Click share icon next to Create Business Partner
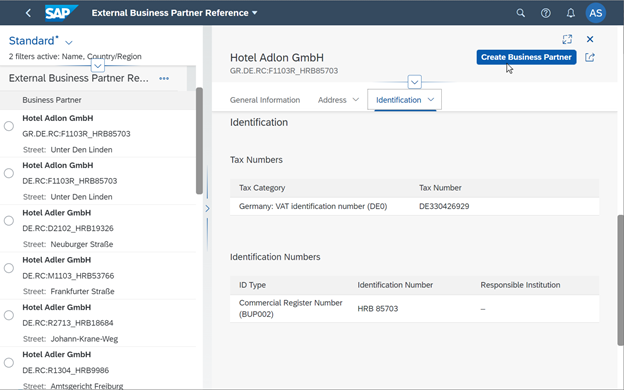The height and width of the screenshot is (390, 624). tap(590, 57)
